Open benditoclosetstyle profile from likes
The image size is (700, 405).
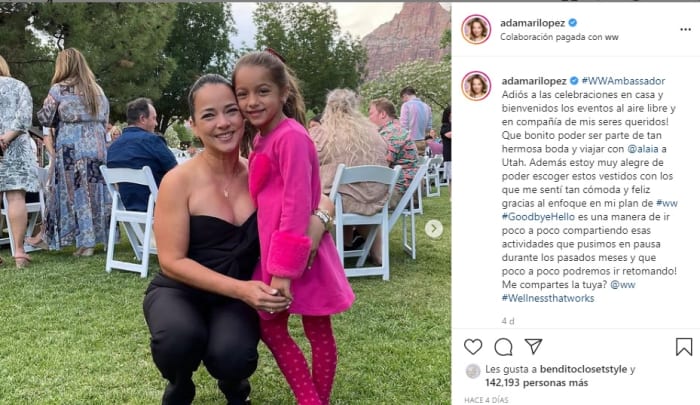point(583,369)
